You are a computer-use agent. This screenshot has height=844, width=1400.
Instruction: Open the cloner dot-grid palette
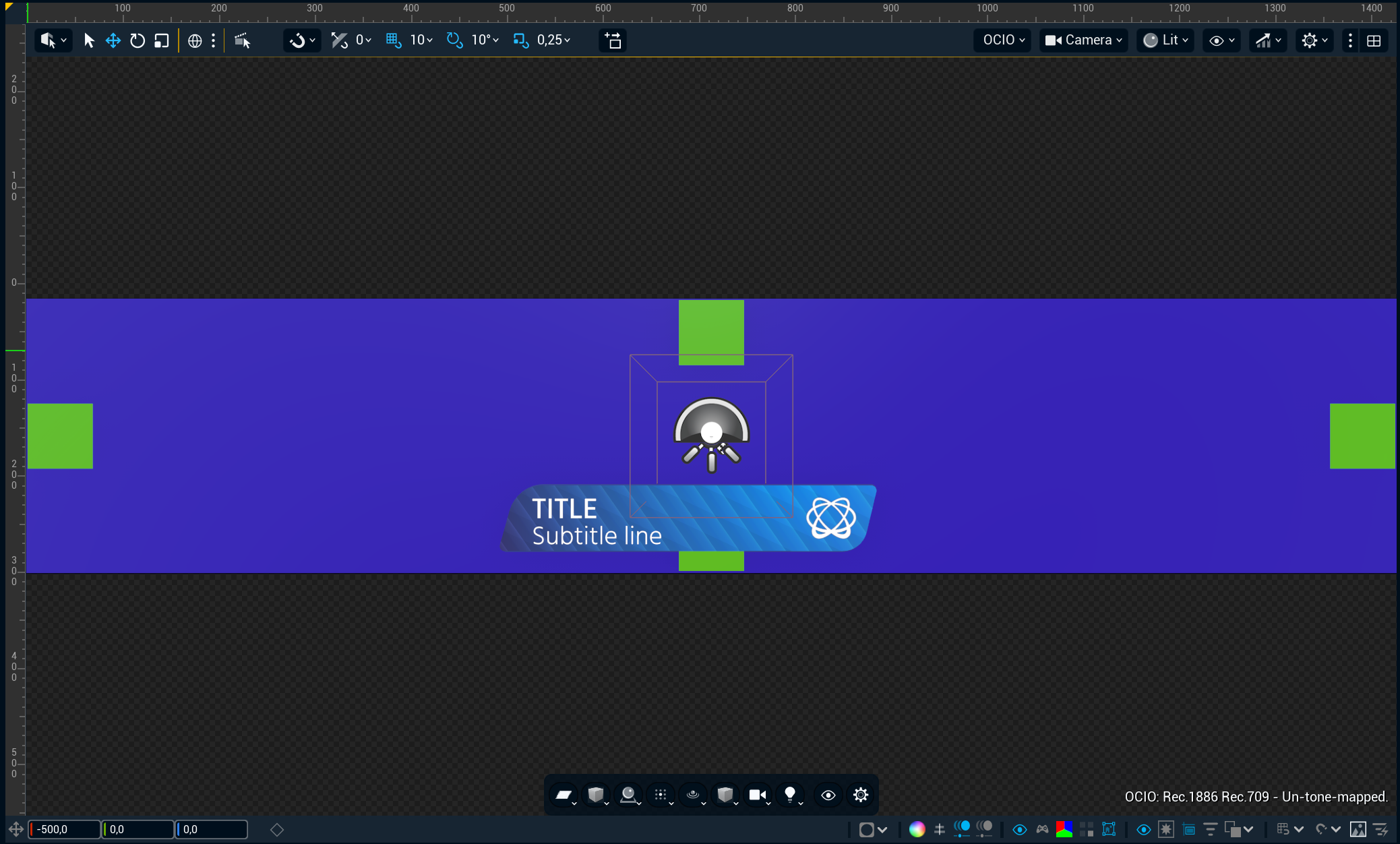coord(661,795)
